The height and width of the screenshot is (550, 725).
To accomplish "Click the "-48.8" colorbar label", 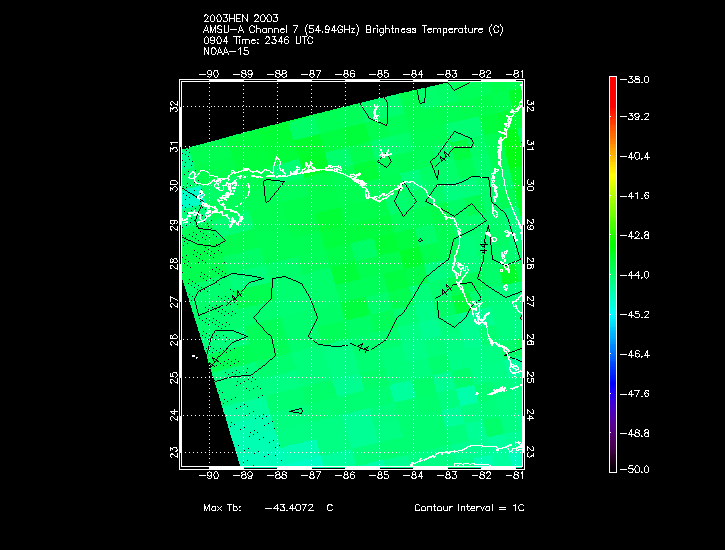I will (635, 434).
